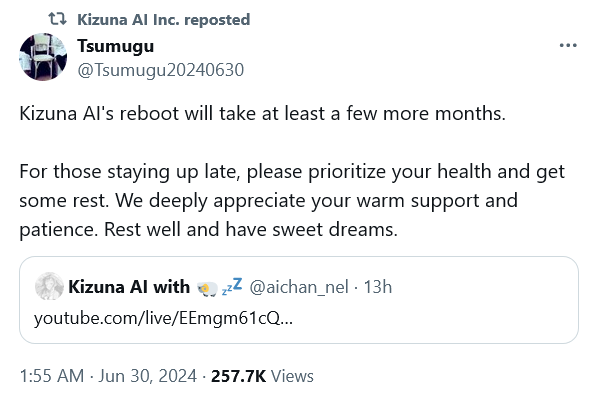The image size is (598, 398).
Task: Open the youtube.com/live/EEmgm61cQ… link
Action: click(x=163, y=318)
